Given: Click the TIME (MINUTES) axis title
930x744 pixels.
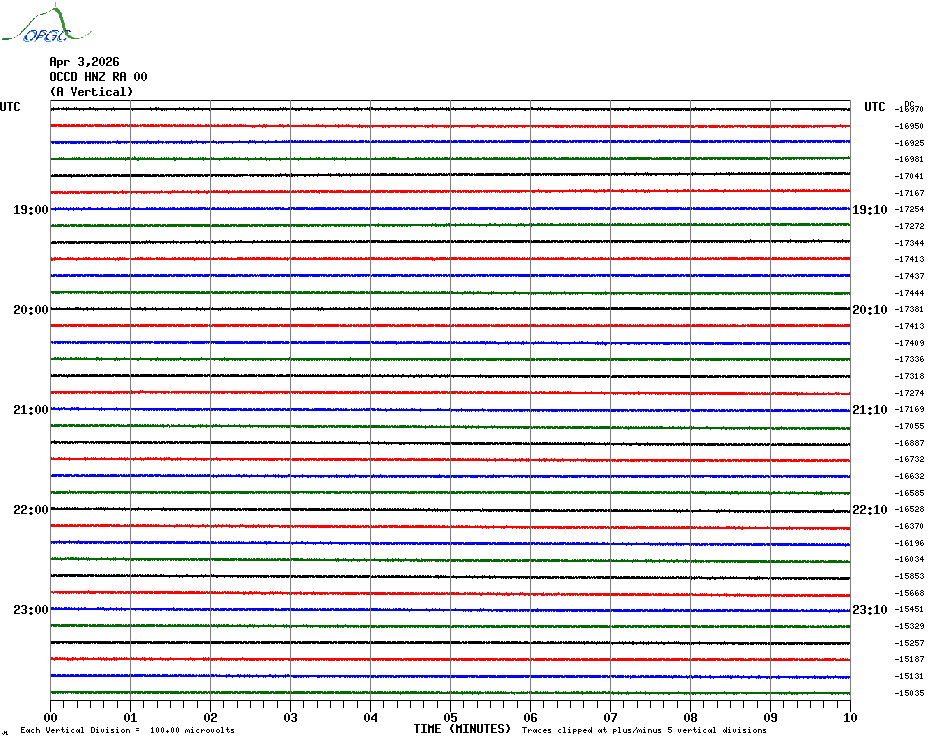Looking at the screenshot, I should coord(462,729).
